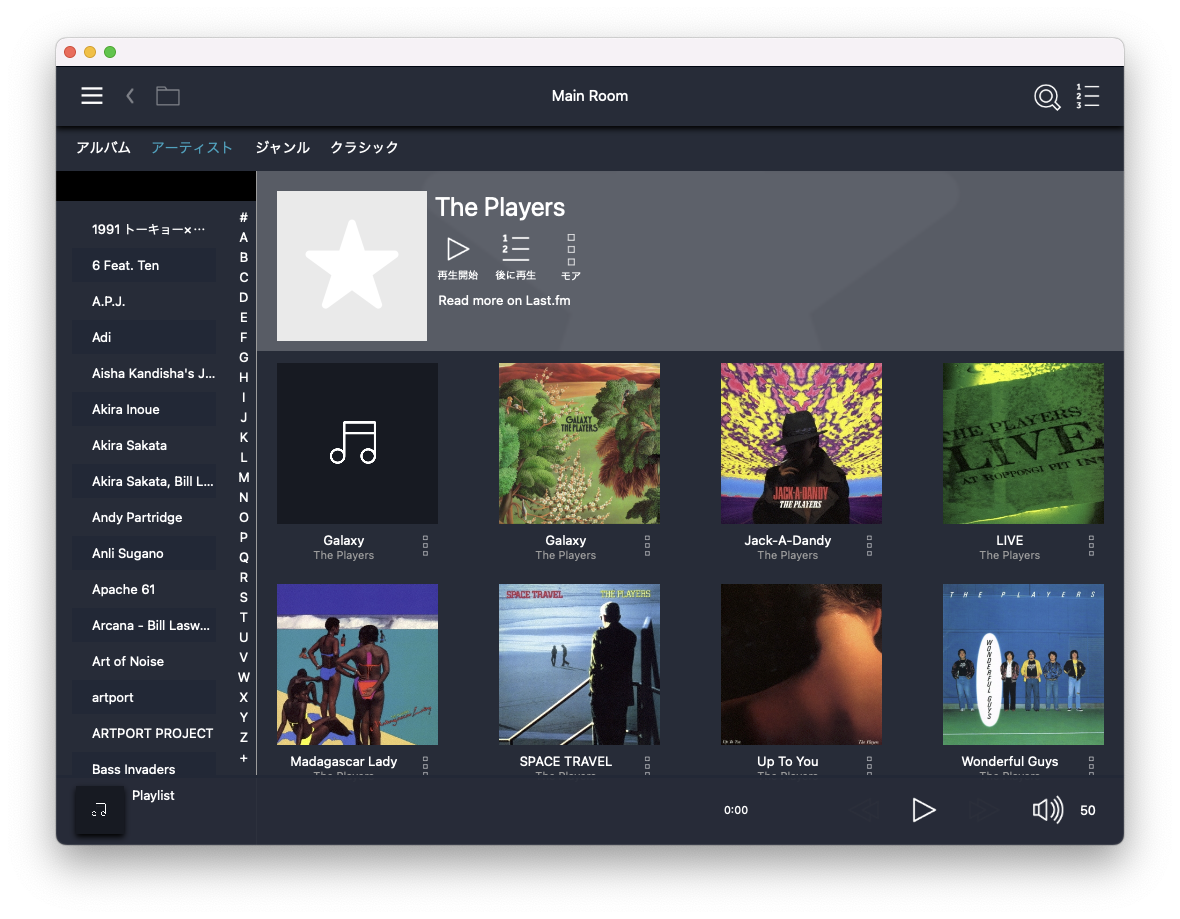Click the Playlist label in player bar
This screenshot has height=919, width=1180.
click(x=153, y=796)
